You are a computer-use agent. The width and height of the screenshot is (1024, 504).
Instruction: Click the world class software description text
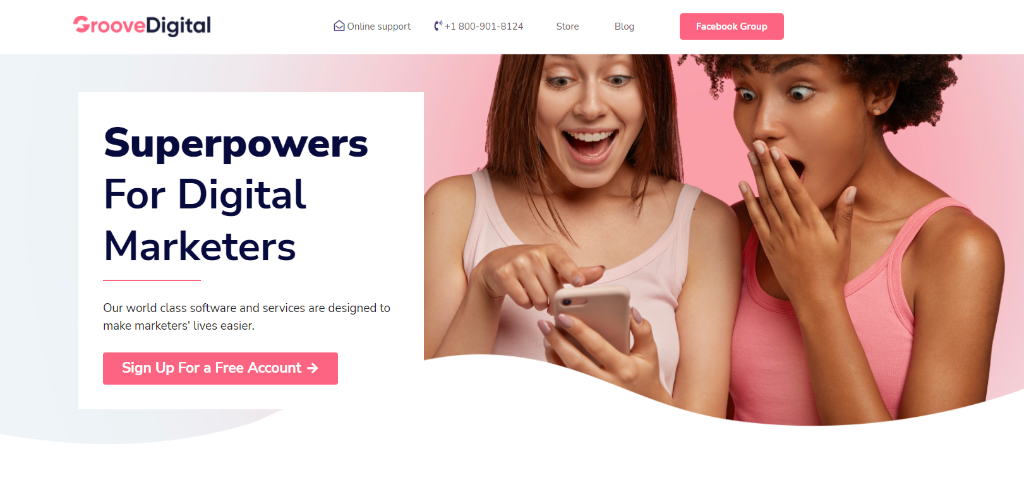pyautogui.click(x=247, y=317)
